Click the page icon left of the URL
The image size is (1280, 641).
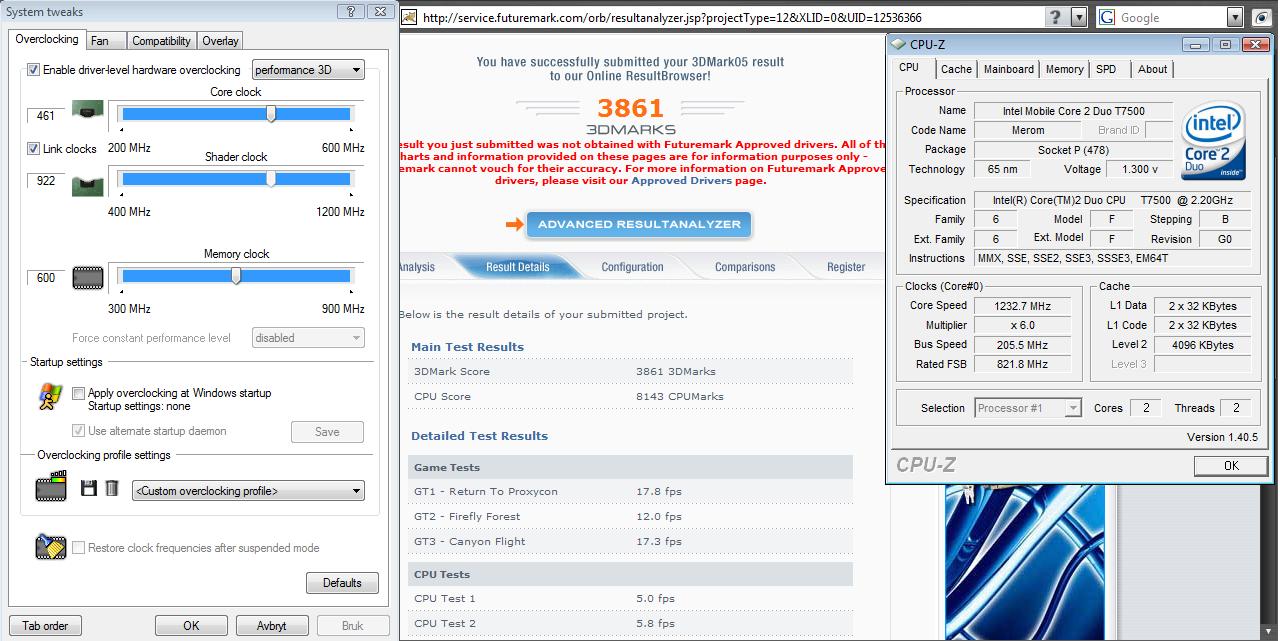click(x=410, y=17)
